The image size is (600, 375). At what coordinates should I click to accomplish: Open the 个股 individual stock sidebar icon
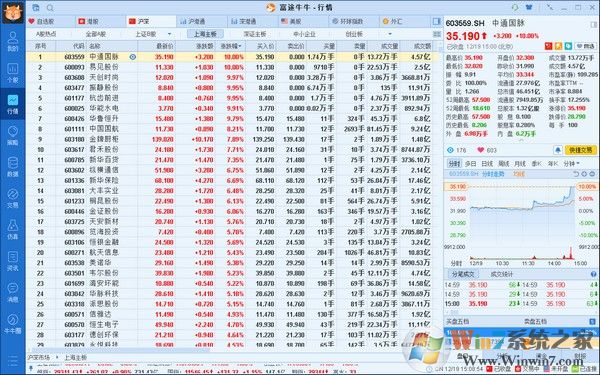click(13, 73)
